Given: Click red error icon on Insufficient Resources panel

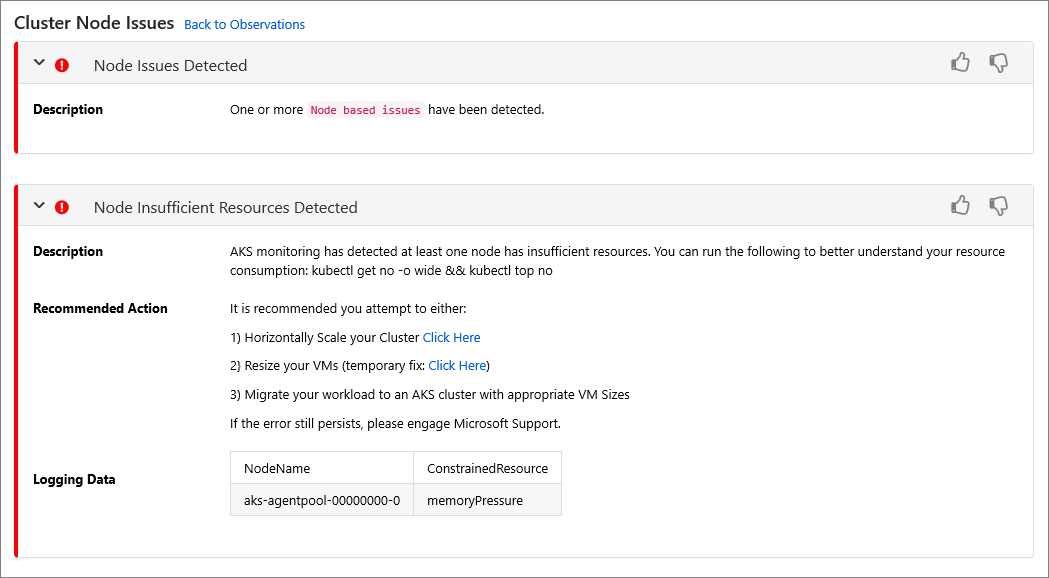Looking at the screenshot, I should pos(62,207).
